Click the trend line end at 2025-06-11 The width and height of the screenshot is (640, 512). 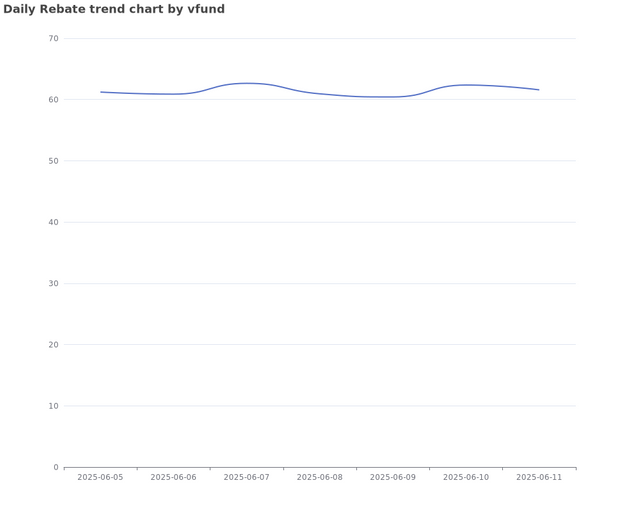tap(539, 90)
